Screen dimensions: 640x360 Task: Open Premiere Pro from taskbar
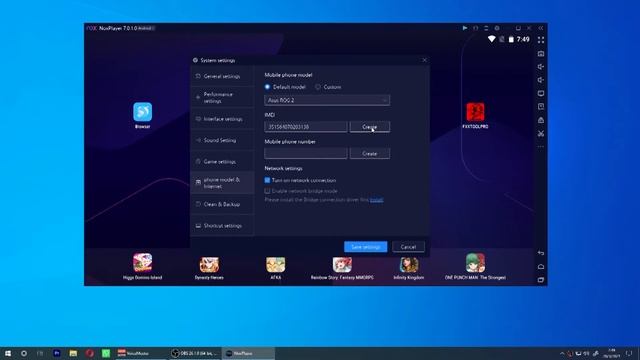tap(57, 353)
